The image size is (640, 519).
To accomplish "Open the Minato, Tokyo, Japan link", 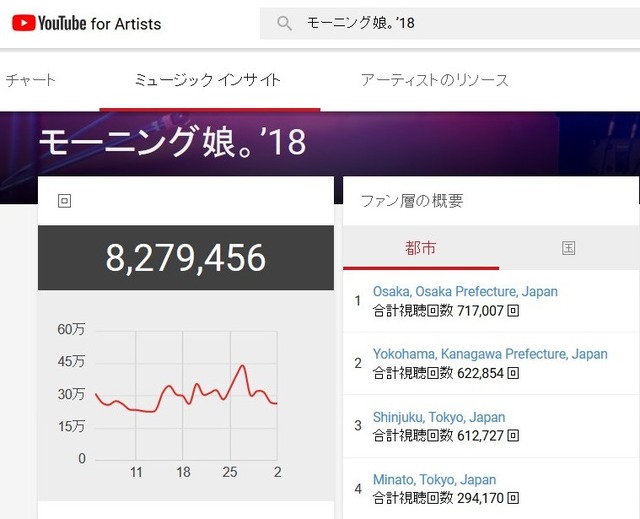I will click(x=434, y=479).
